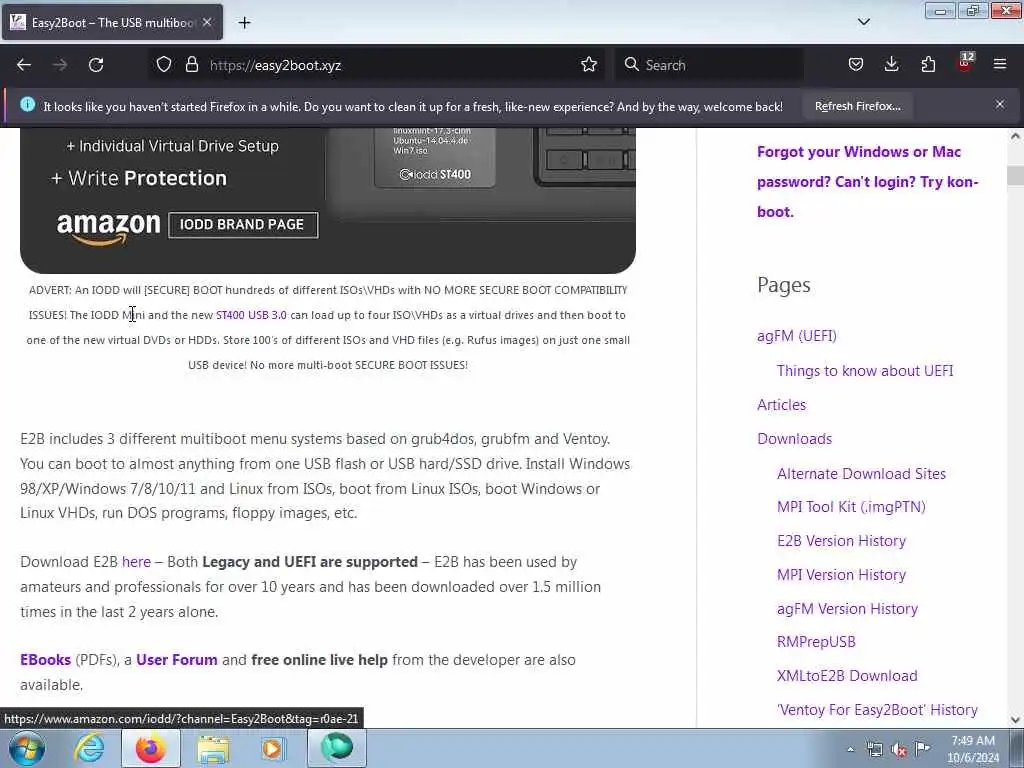View agFM Version History
The width and height of the screenshot is (1024, 768).
click(847, 609)
